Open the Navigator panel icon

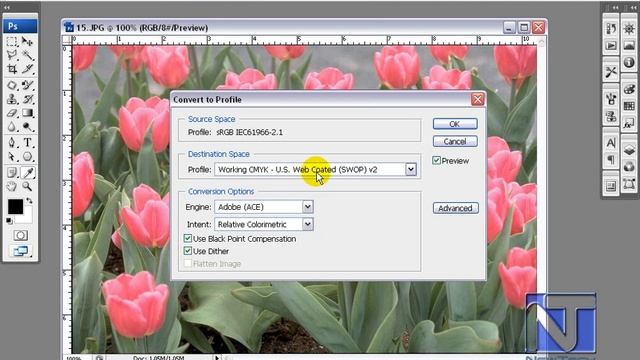tap(629, 29)
